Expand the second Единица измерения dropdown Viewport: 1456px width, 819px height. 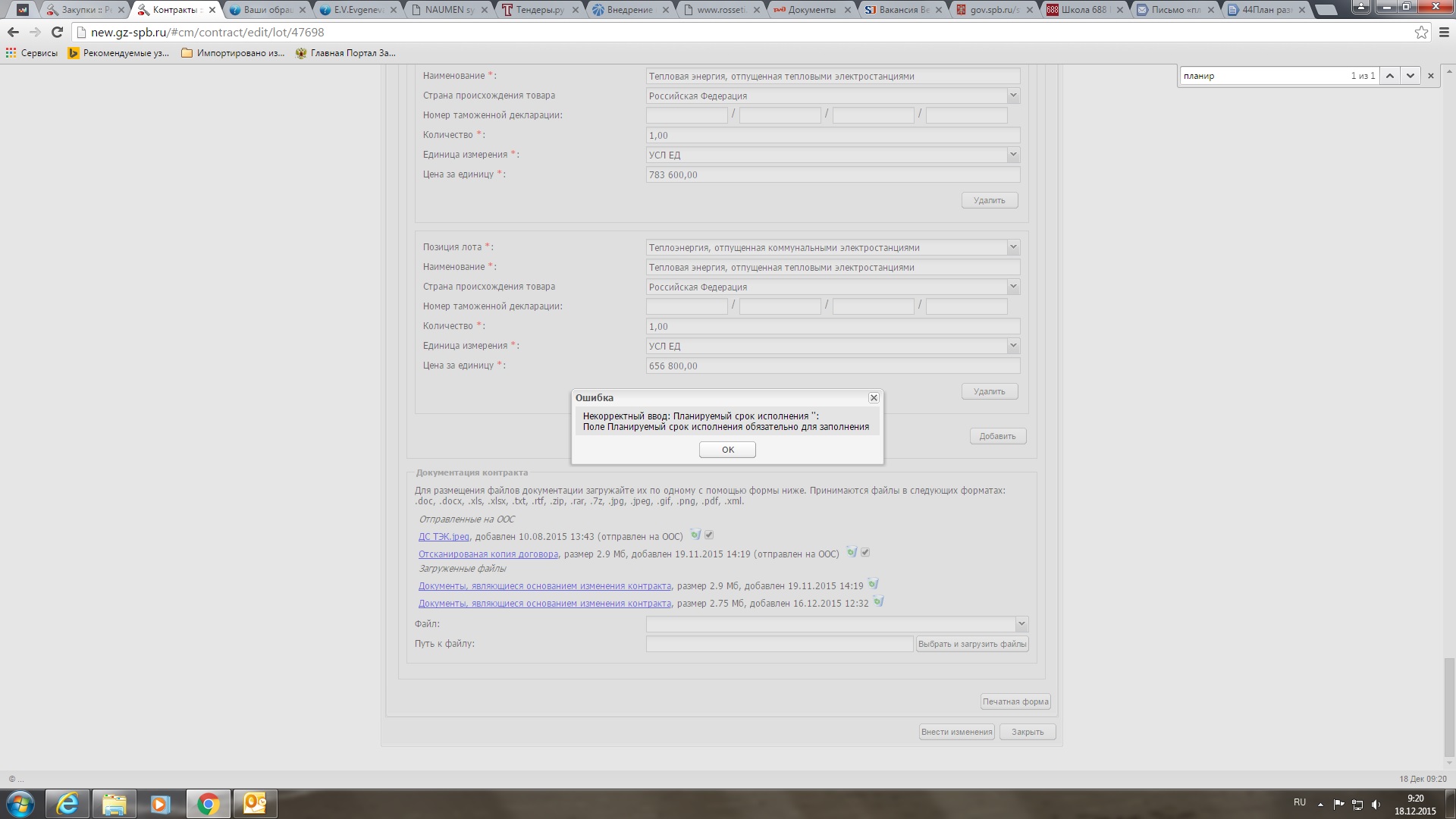[x=1012, y=346]
